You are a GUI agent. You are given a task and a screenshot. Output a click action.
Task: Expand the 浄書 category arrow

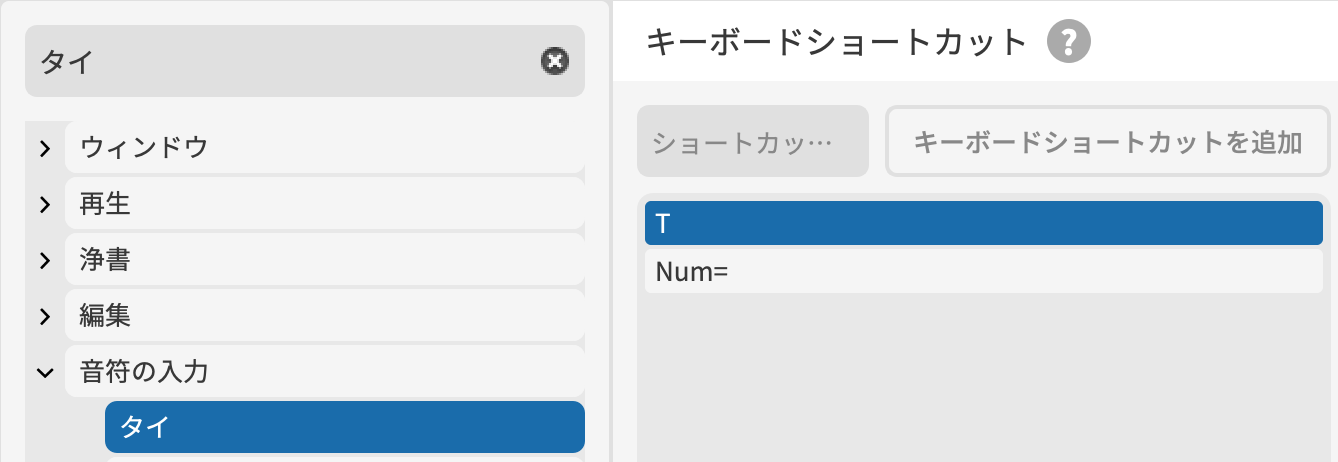point(44,261)
